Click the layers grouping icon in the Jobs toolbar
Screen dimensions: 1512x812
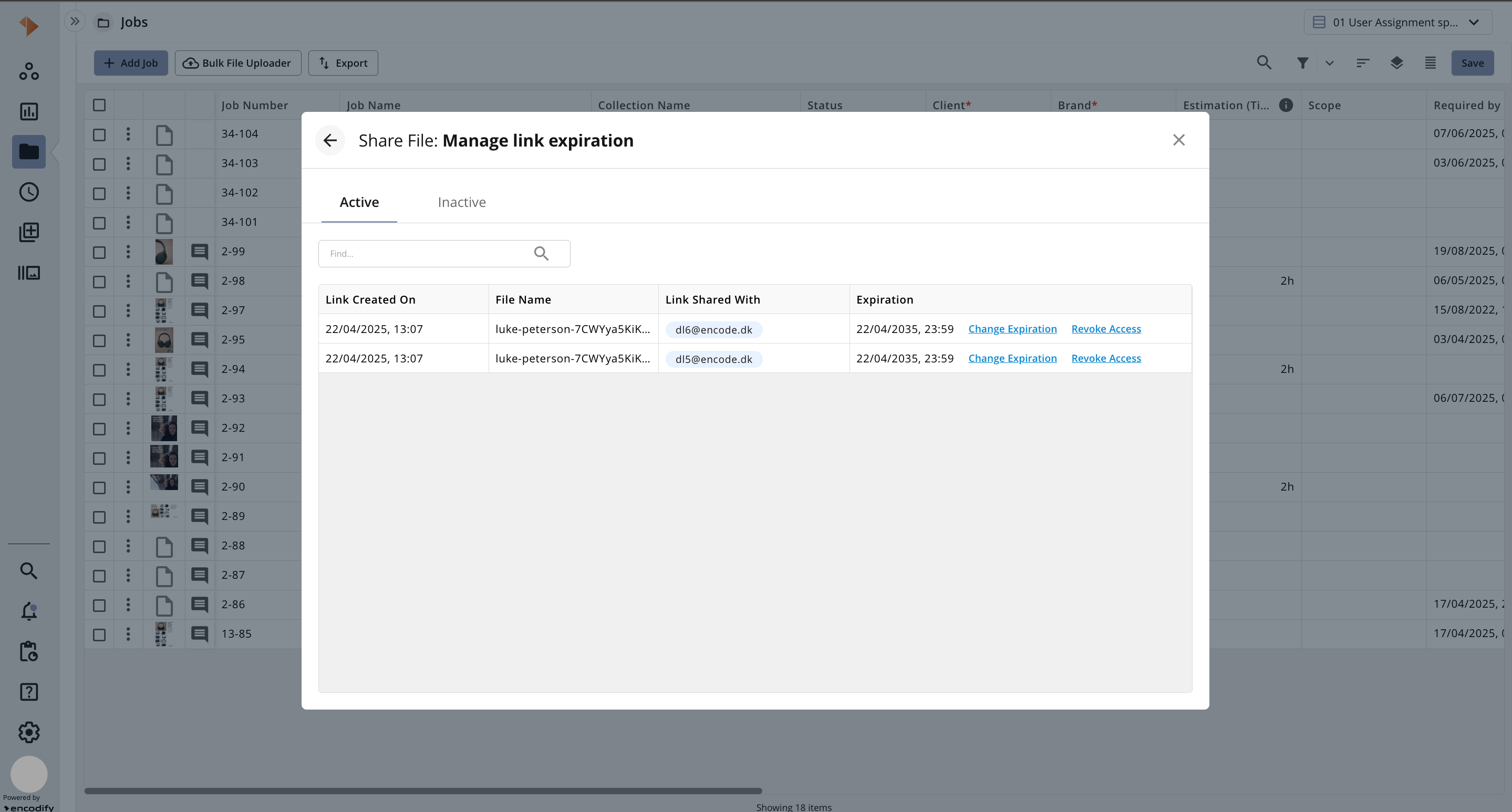[x=1396, y=63]
